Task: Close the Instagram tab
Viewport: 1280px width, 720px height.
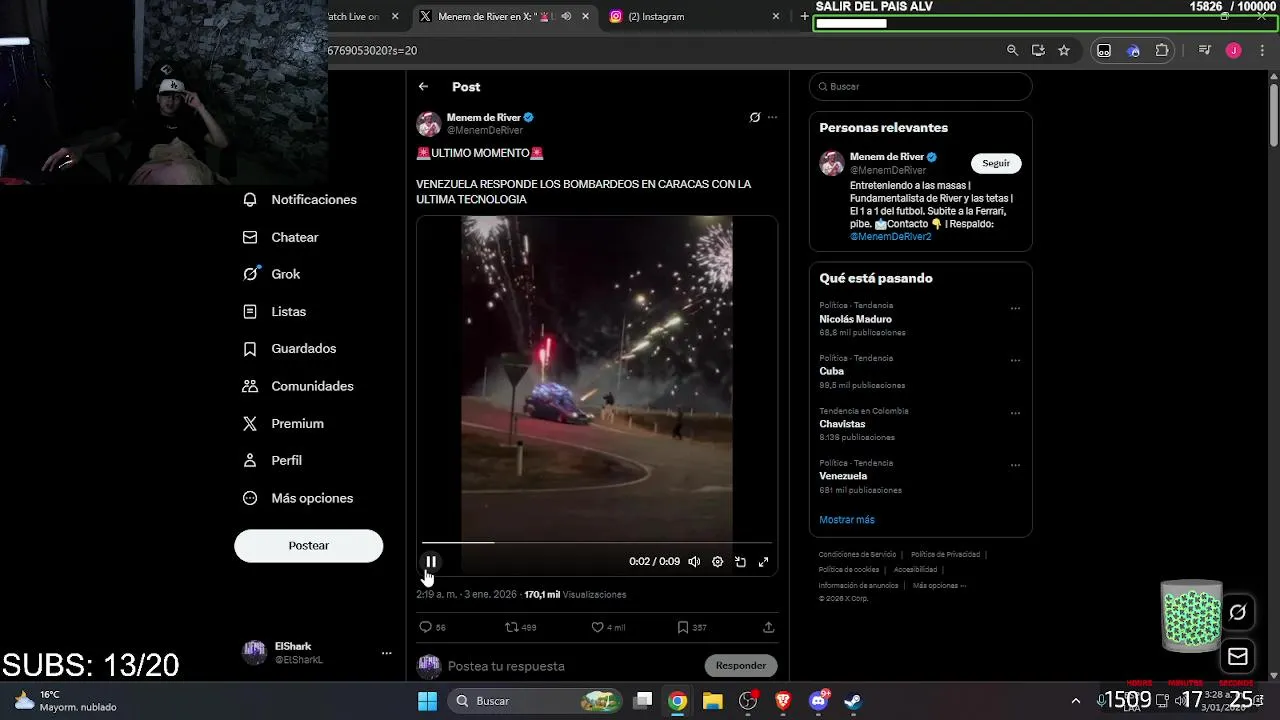Action: point(776,16)
